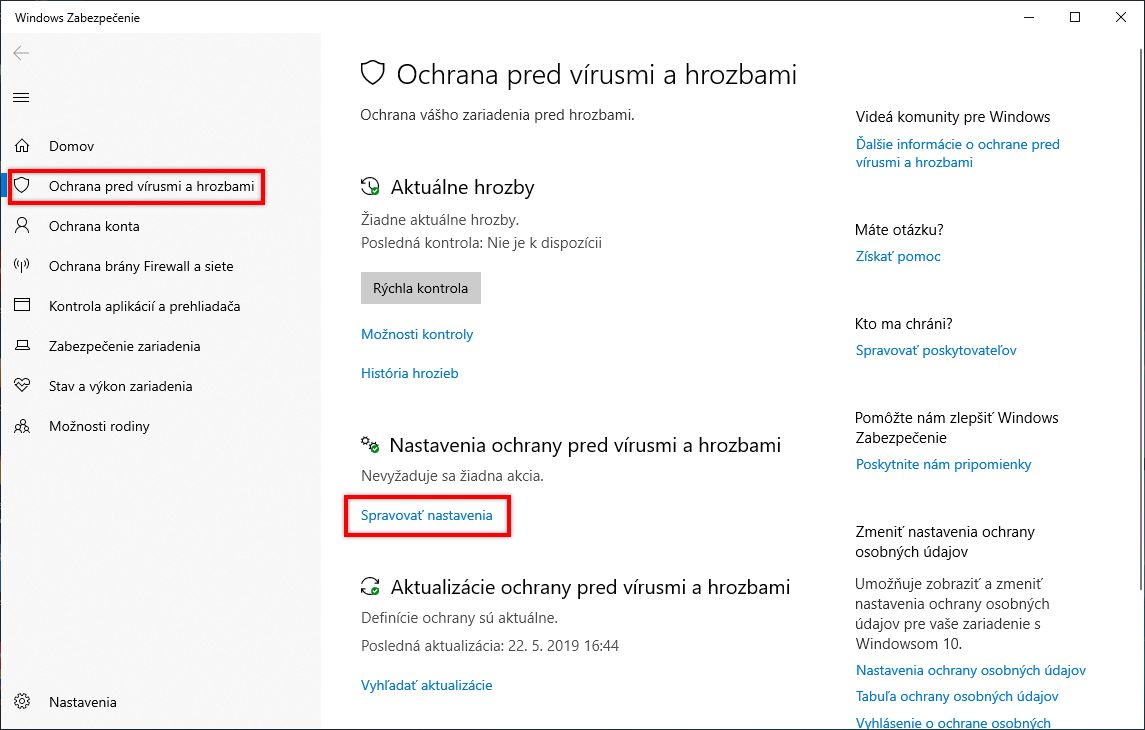Viewport: 1145px width, 730px height.
Task: Open Možnosti kontroly link
Action: 417,334
